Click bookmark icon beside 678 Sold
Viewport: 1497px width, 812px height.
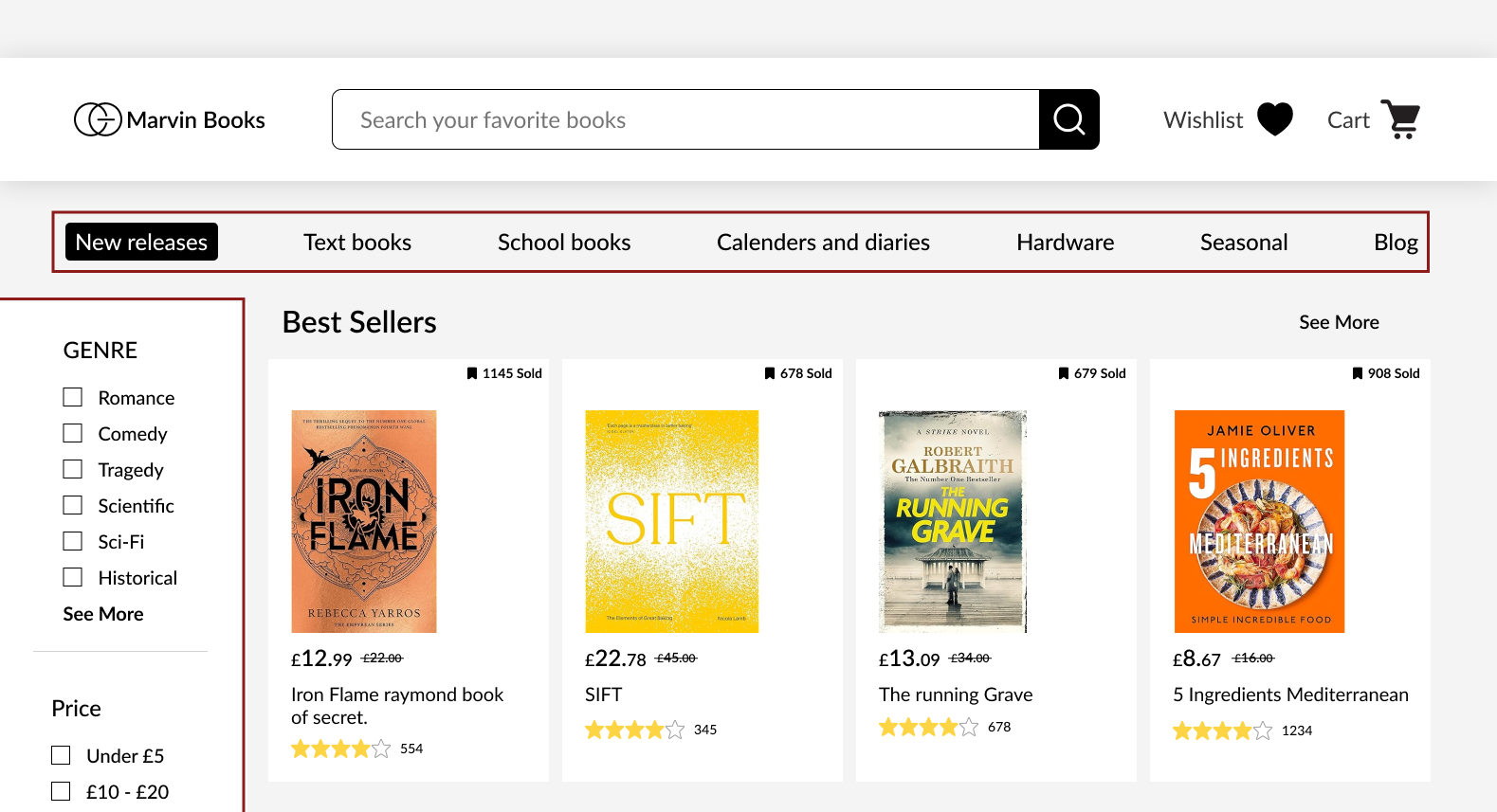coord(770,373)
